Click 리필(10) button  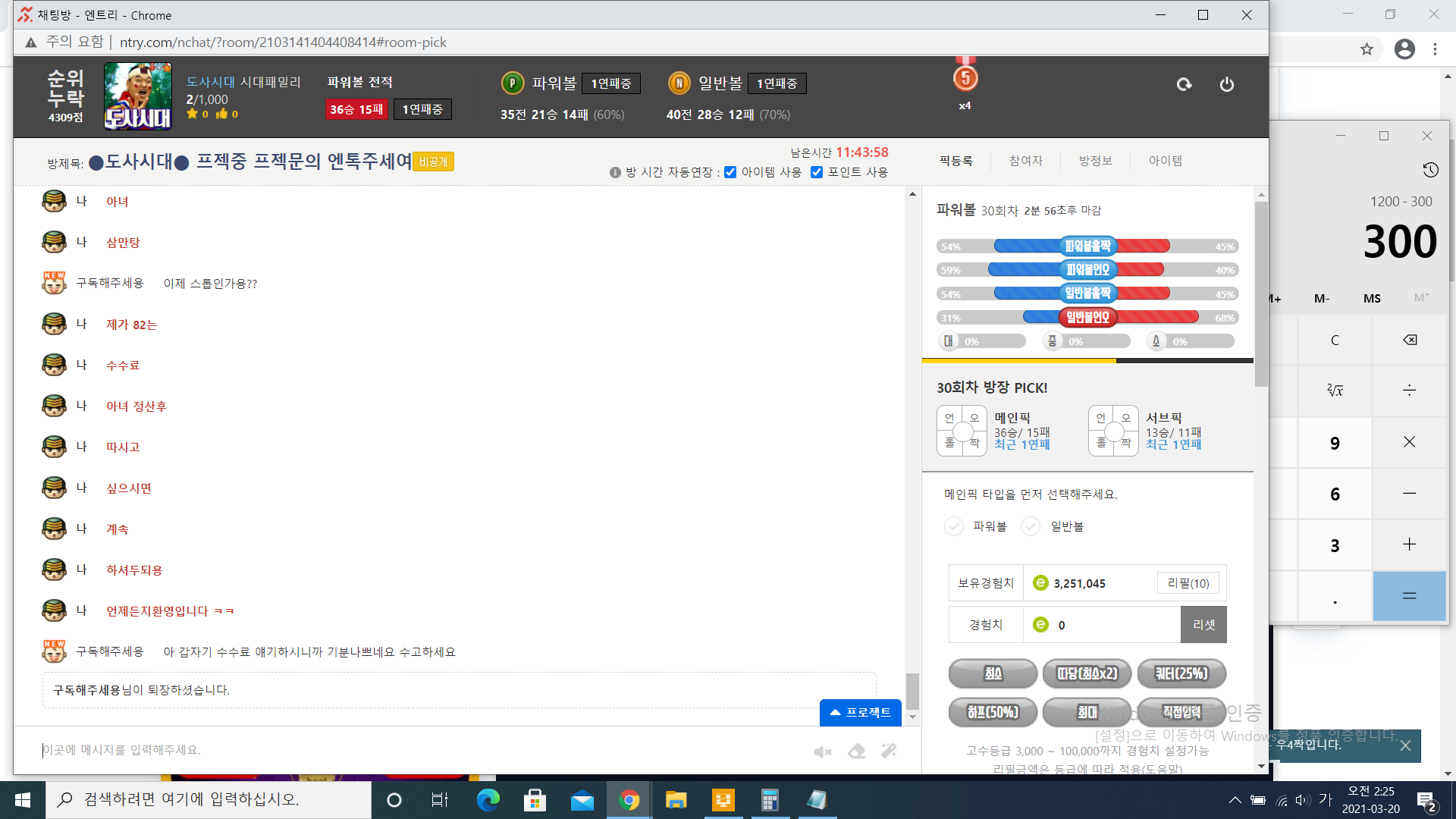1188,583
